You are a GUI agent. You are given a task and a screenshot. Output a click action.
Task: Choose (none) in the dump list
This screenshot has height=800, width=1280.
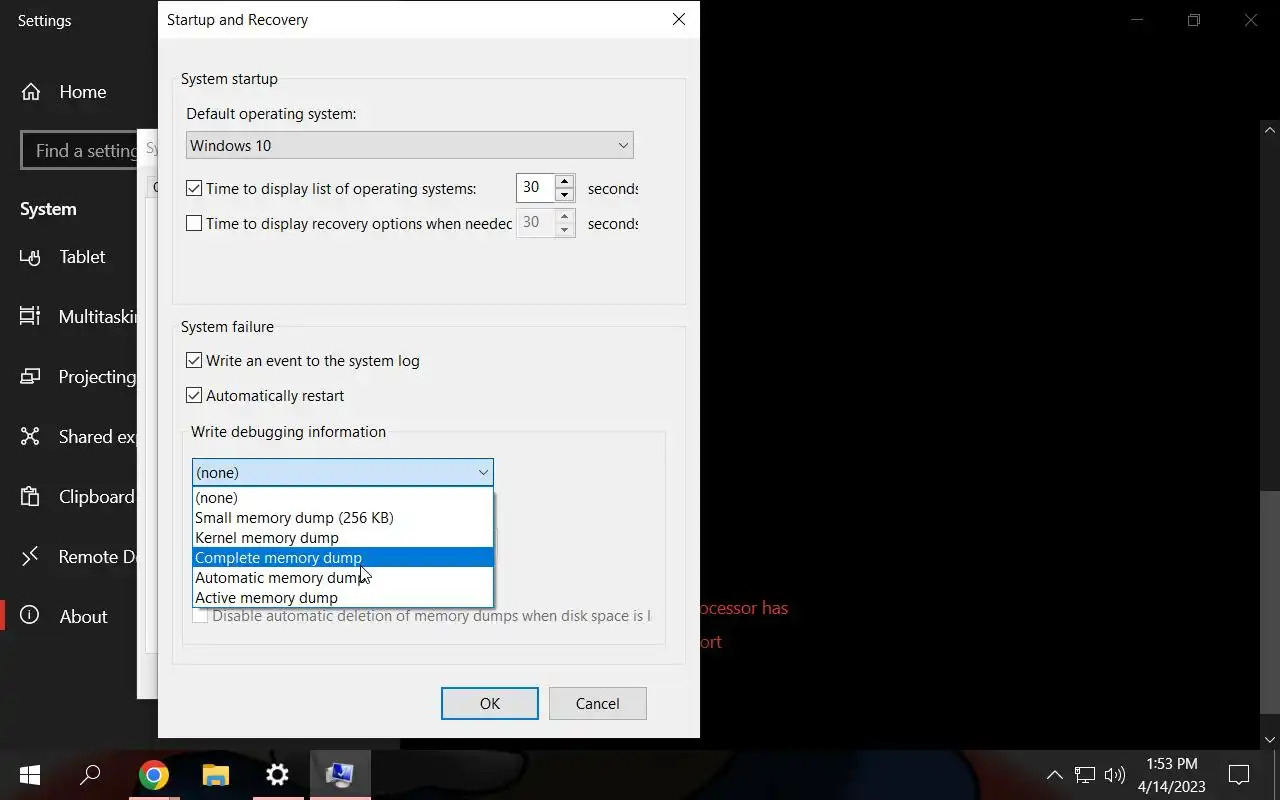pyautogui.click(x=343, y=498)
